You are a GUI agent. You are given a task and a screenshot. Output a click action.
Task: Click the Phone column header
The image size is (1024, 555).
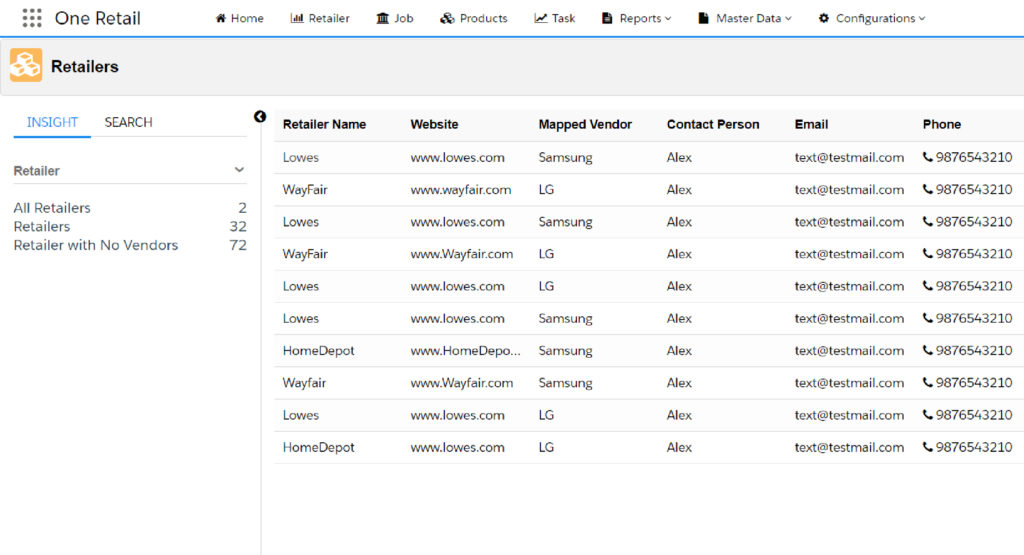tap(942, 124)
